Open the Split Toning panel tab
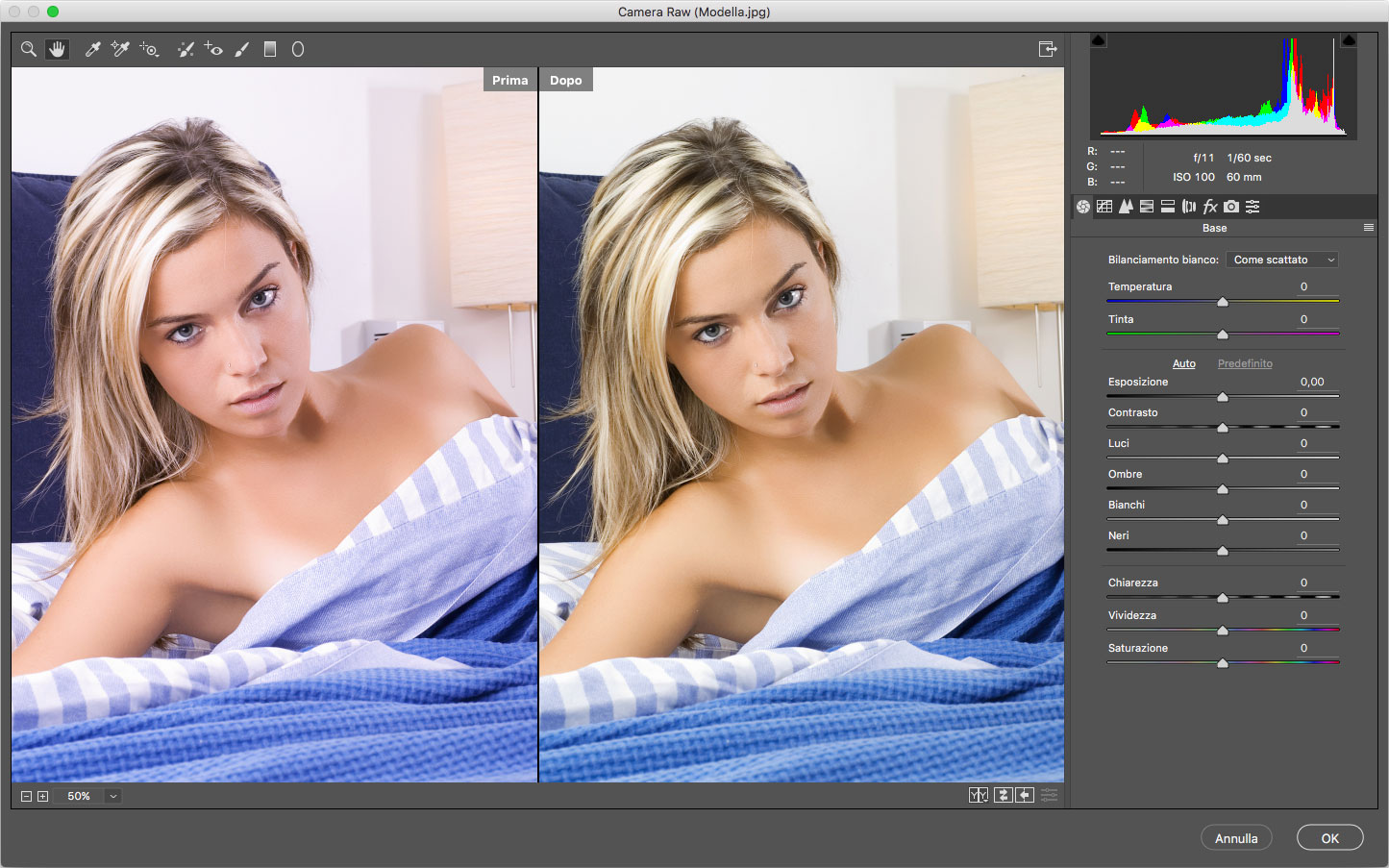The width and height of the screenshot is (1389, 868). tap(1168, 207)
